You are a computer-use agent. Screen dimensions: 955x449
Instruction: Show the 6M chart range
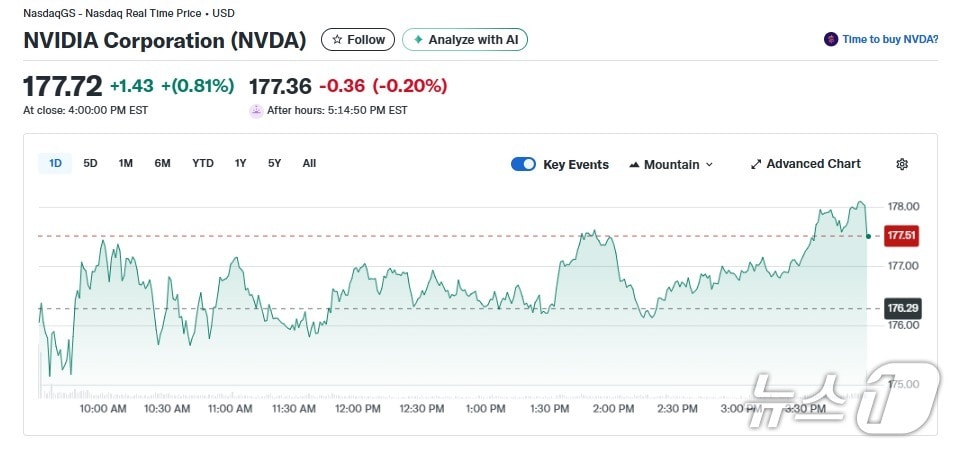162,163
